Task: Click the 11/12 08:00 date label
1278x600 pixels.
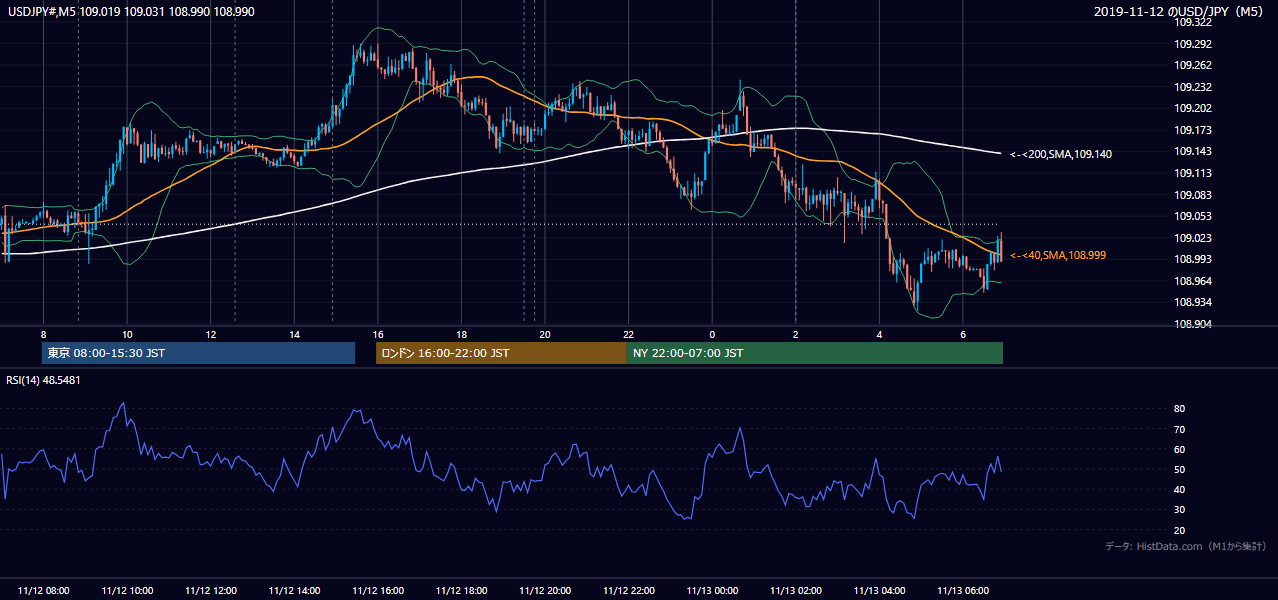Action: [x=44, y=591]
